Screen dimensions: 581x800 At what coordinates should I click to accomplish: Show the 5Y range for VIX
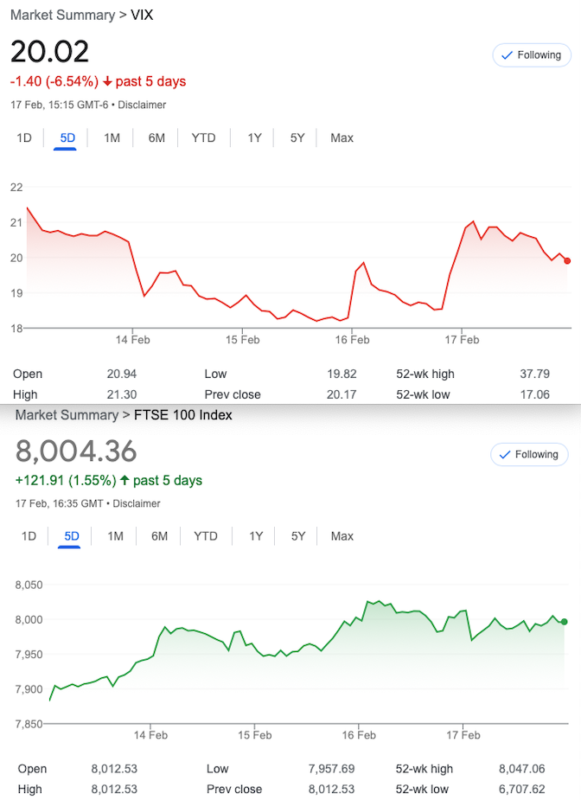pyautogui.click(x=297, y=138)
